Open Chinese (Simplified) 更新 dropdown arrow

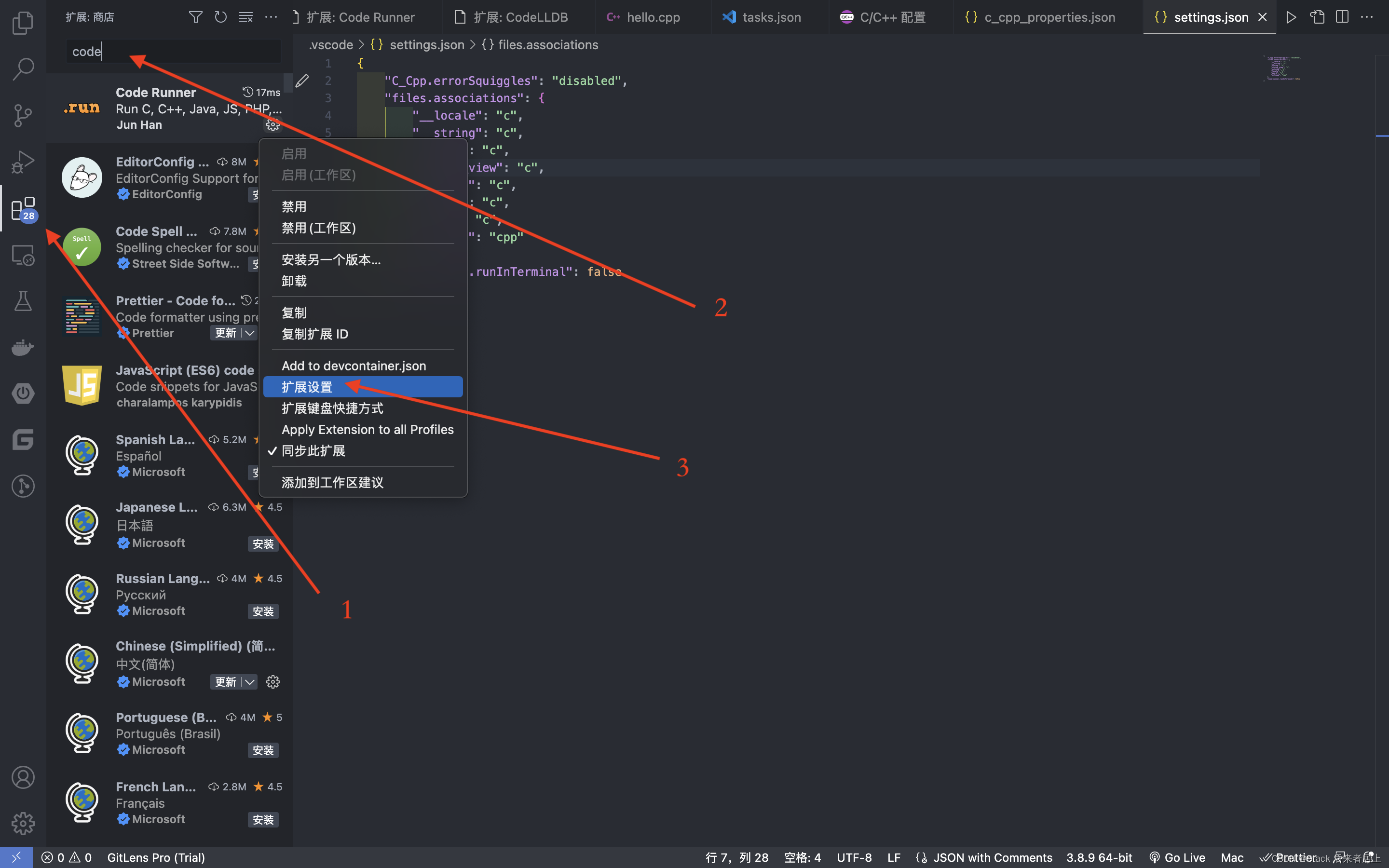coord(250,681)
